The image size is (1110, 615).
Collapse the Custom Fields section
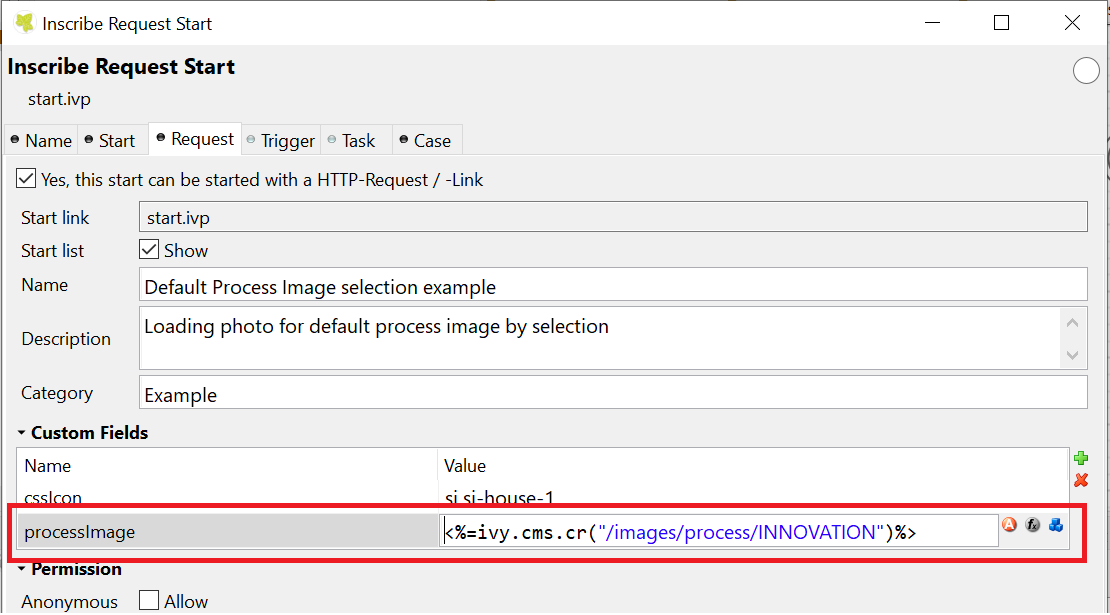[22, 434]
